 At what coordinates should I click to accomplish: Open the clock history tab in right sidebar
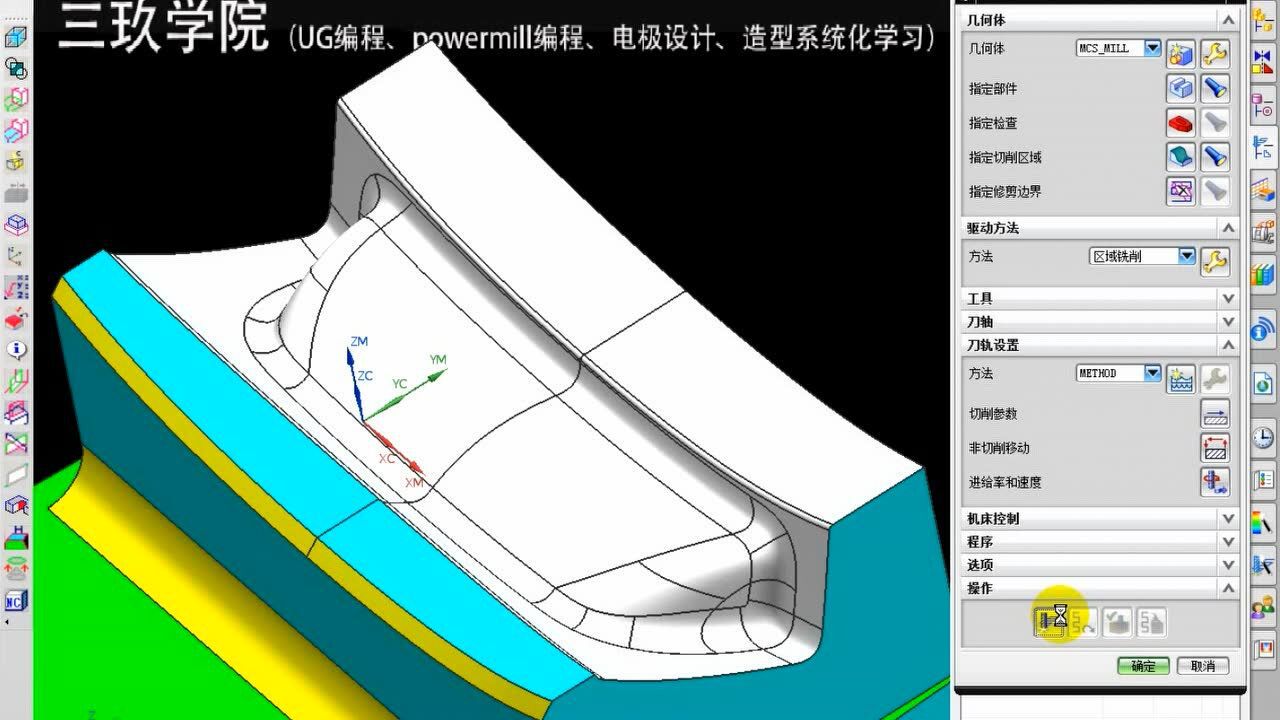1264,437
